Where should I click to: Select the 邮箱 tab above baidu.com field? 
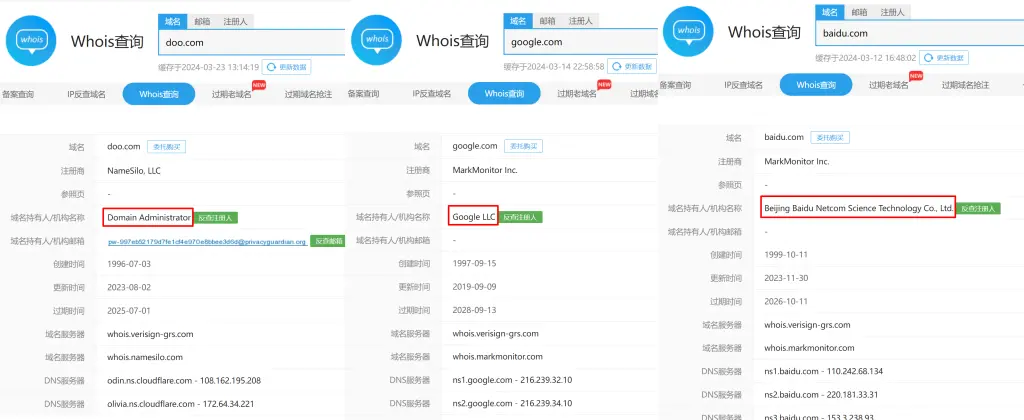(859, 12)
